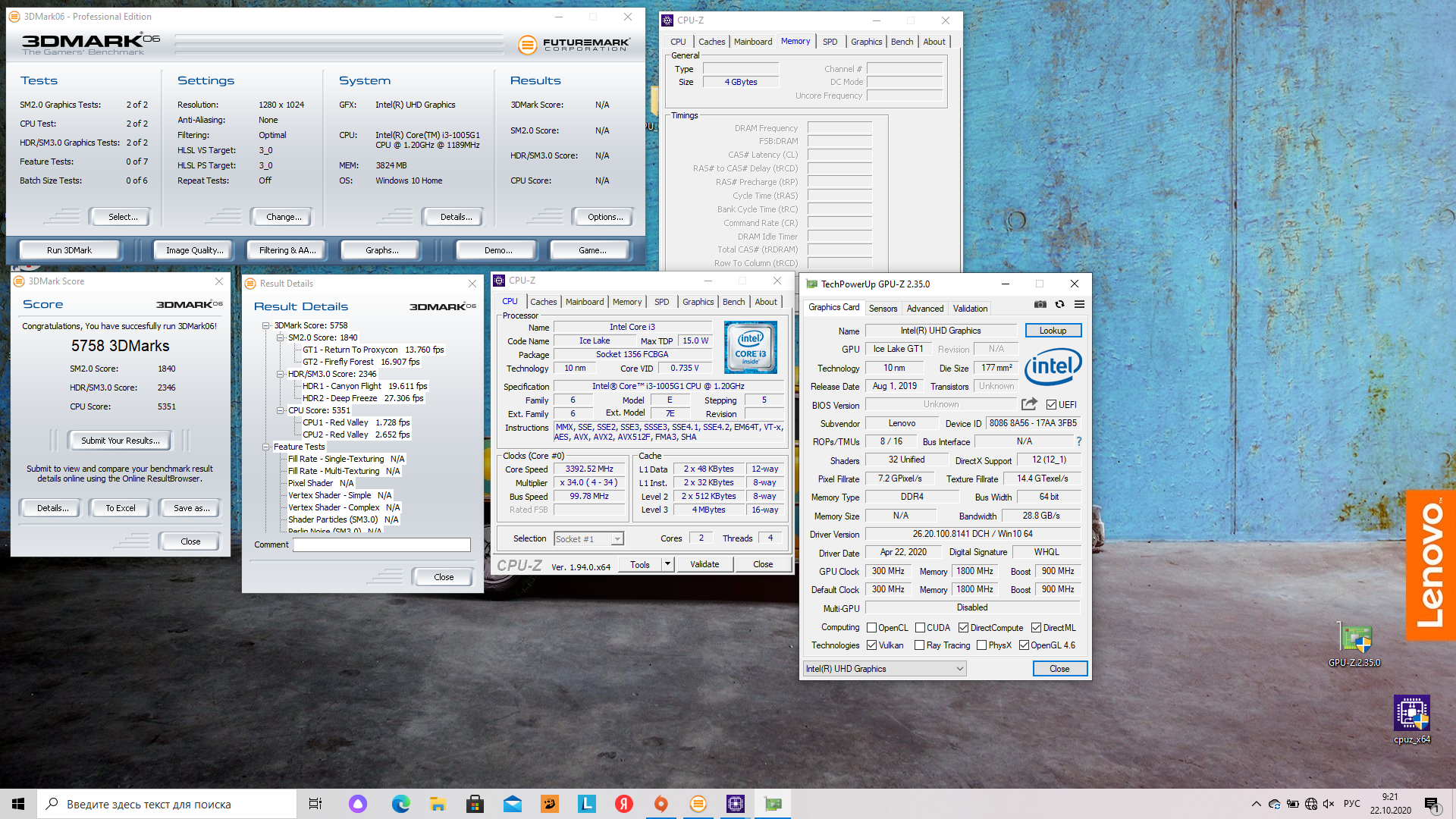Open File Explorer from the taskbar

tap(438, 804)
